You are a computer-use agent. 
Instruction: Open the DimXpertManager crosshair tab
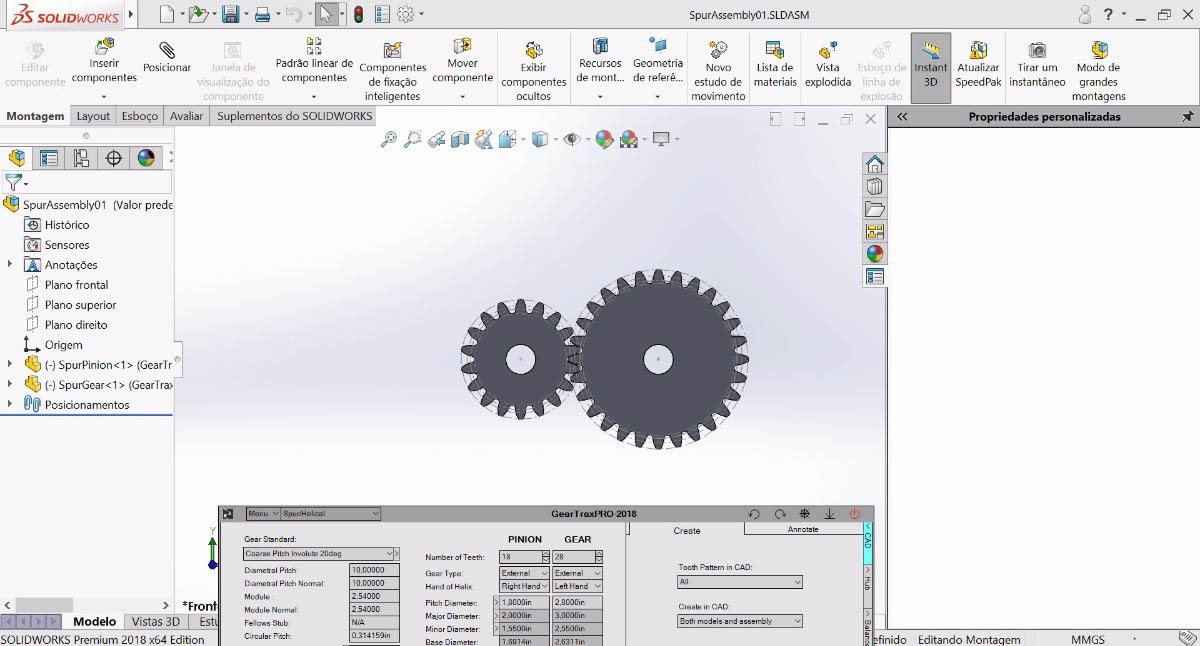tap(113, 158)
